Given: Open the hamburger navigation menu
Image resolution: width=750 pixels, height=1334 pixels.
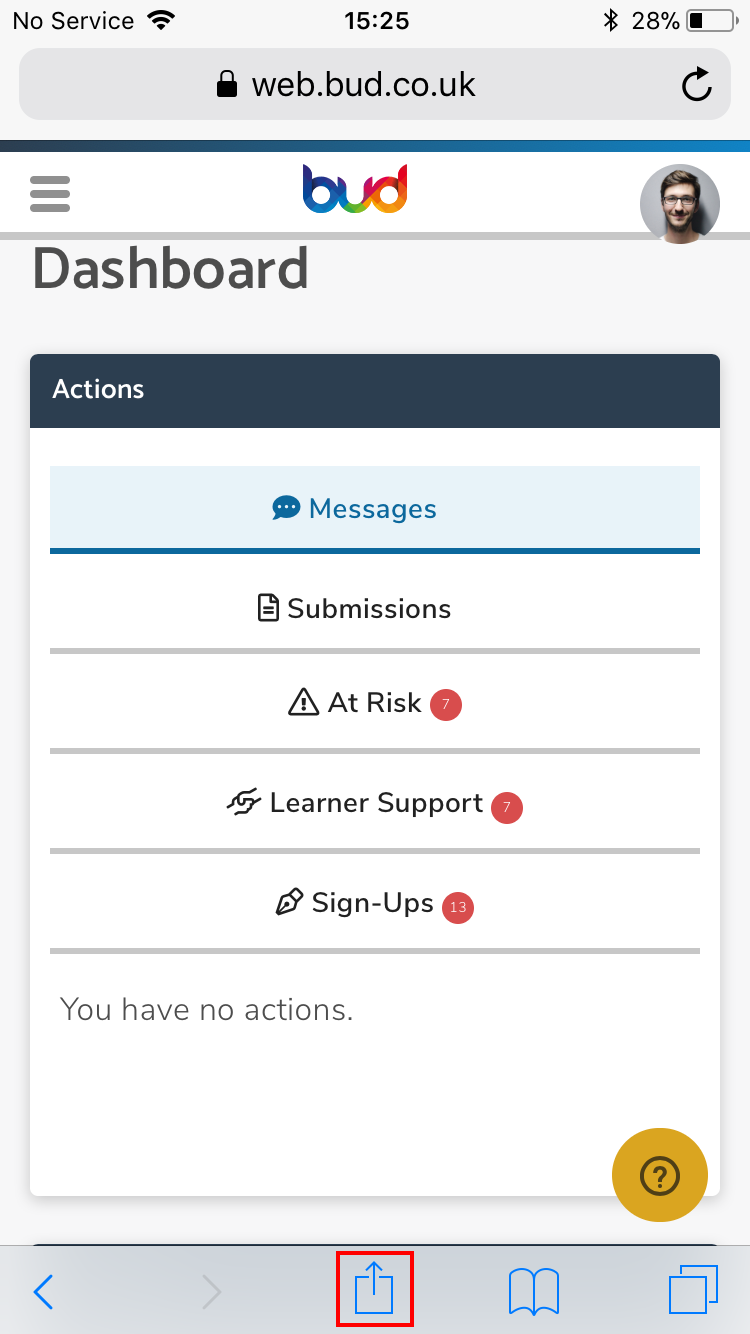Looking at the screenshot, I should click(x=50, y=194).
